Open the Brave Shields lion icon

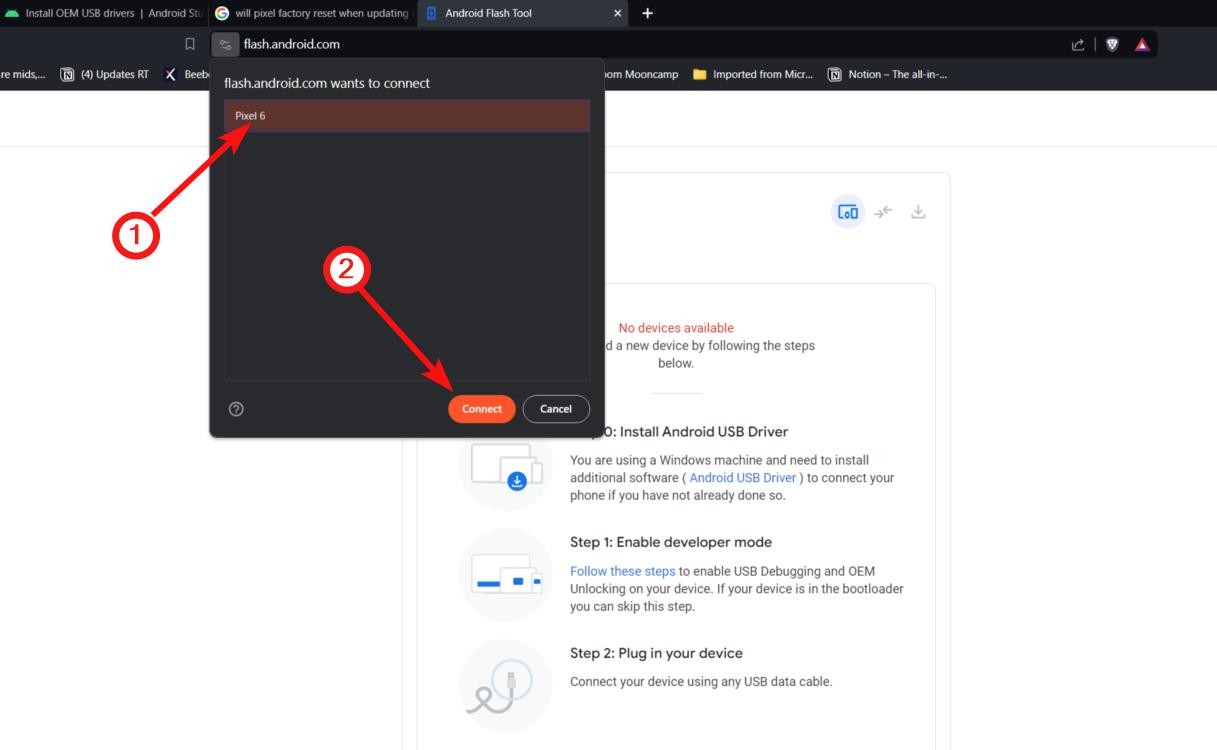click(x=1112, y=44)
